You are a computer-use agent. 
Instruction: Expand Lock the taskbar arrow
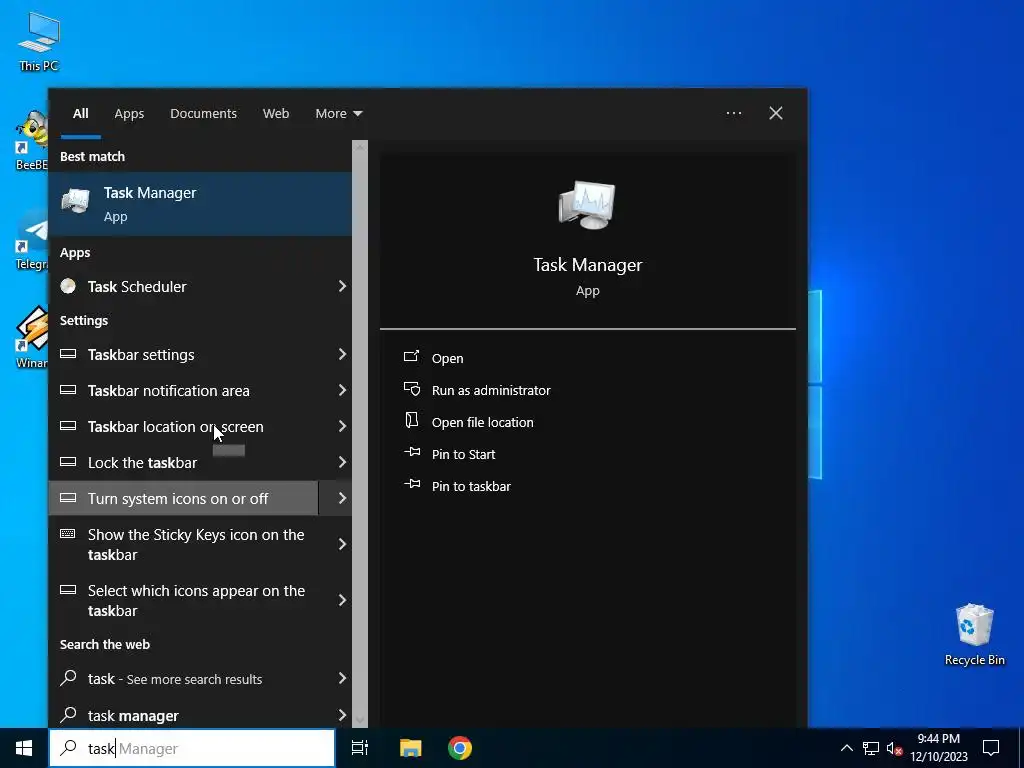click(342, 462)
